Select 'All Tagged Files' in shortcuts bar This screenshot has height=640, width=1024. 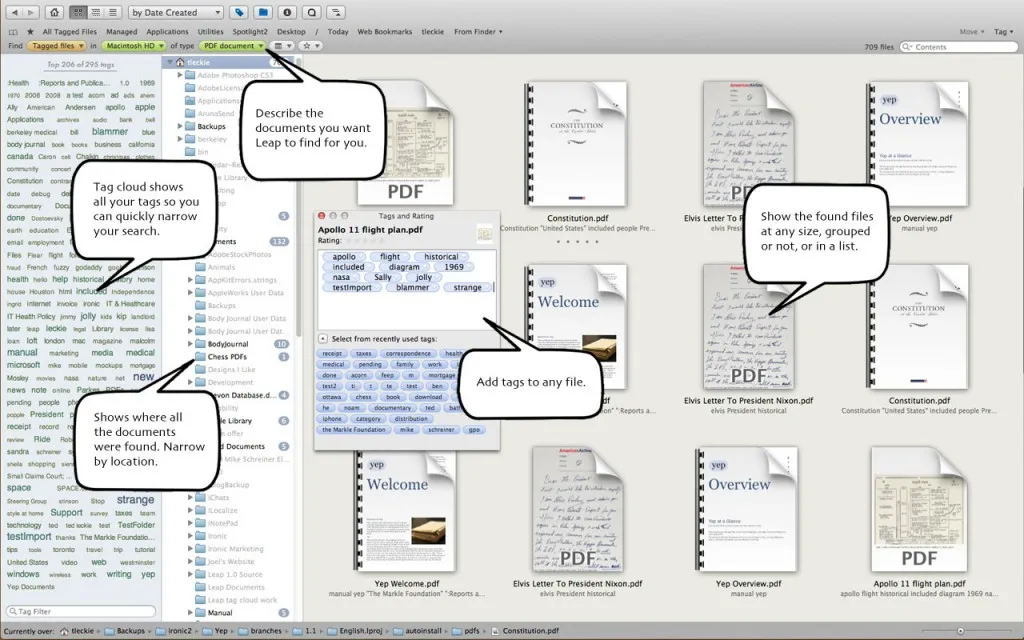[69, 31]
